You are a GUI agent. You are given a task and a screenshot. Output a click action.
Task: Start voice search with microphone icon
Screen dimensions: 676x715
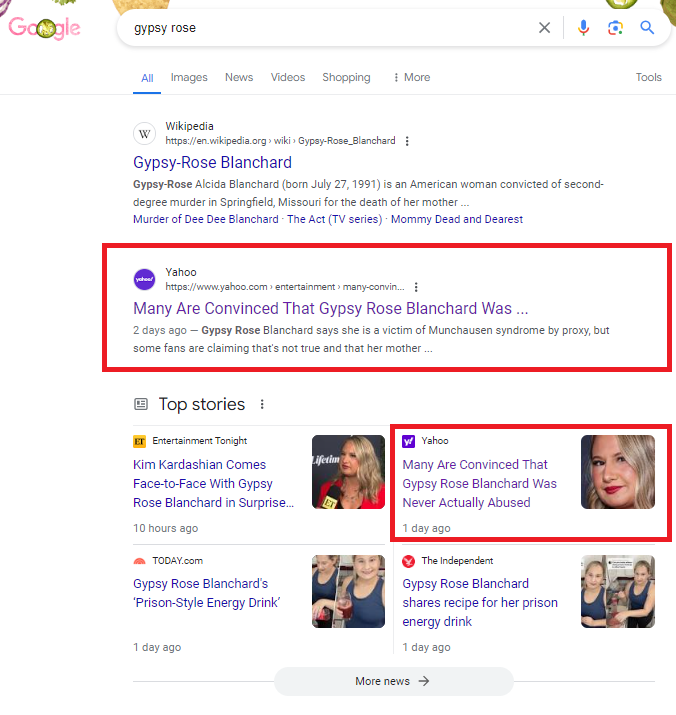click(x=583, y=28)
